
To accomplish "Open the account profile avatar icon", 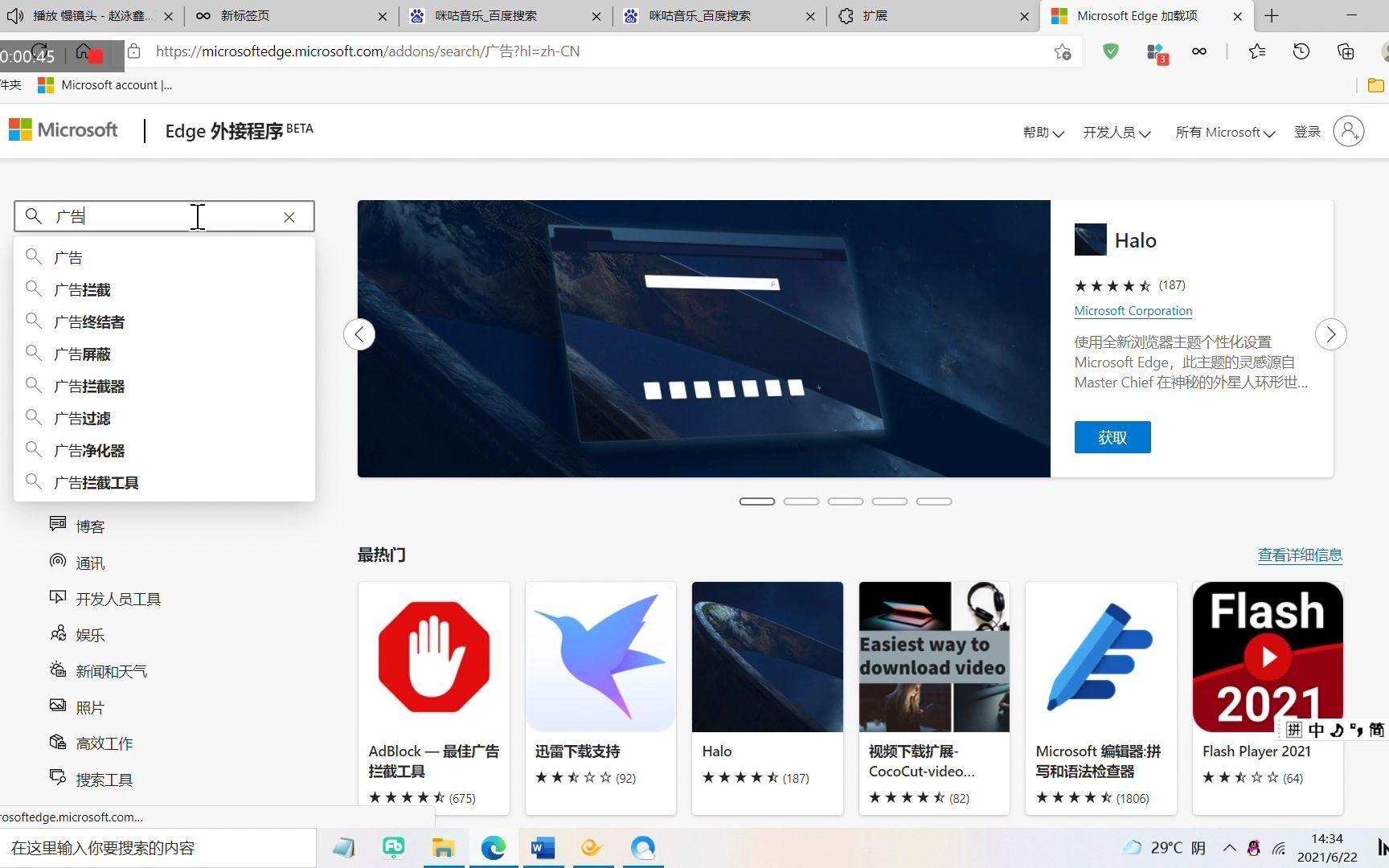I will tap(1348, 131).
